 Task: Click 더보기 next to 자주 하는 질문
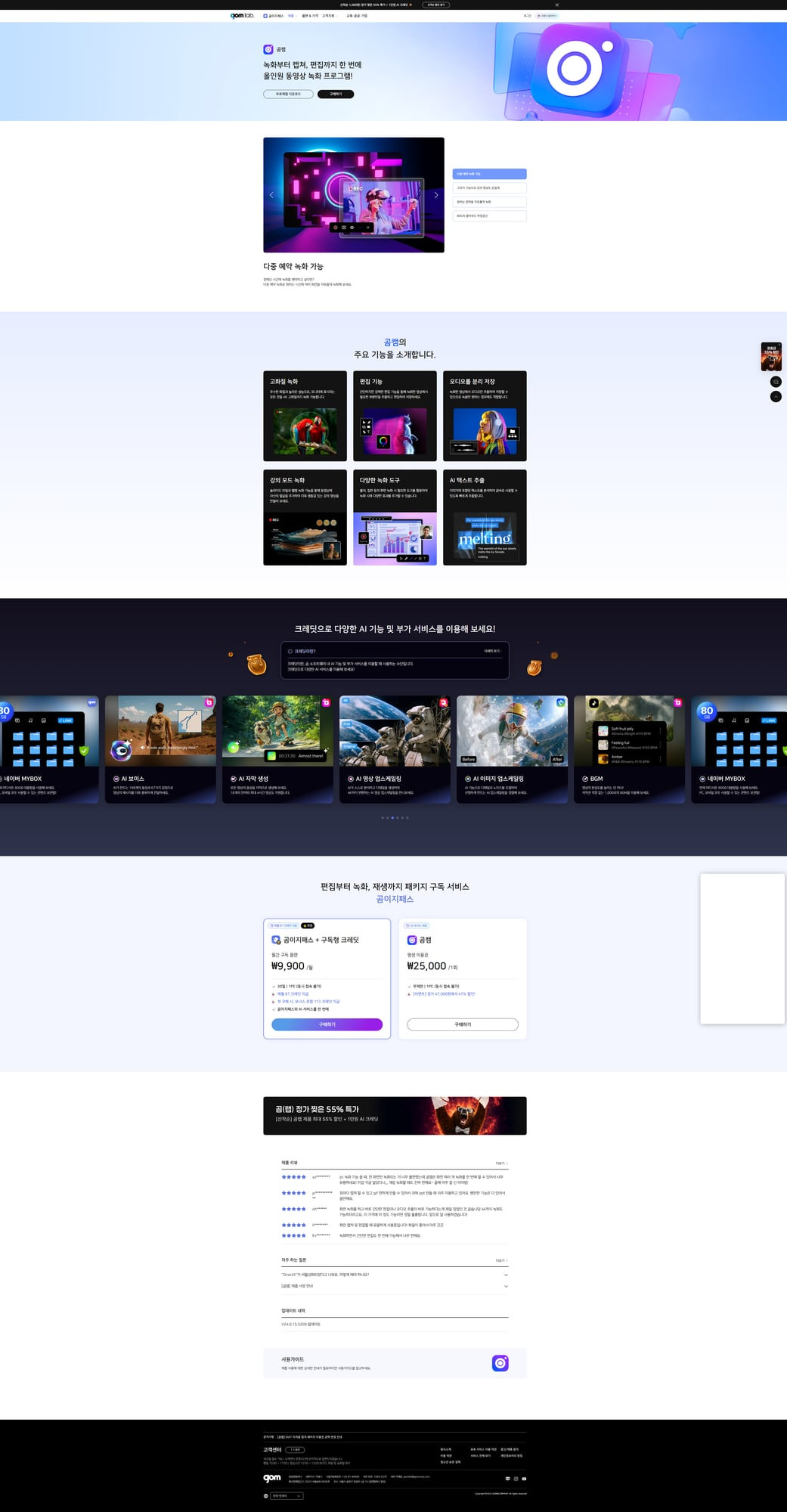pyautogui.click(x=501, y=1261)
